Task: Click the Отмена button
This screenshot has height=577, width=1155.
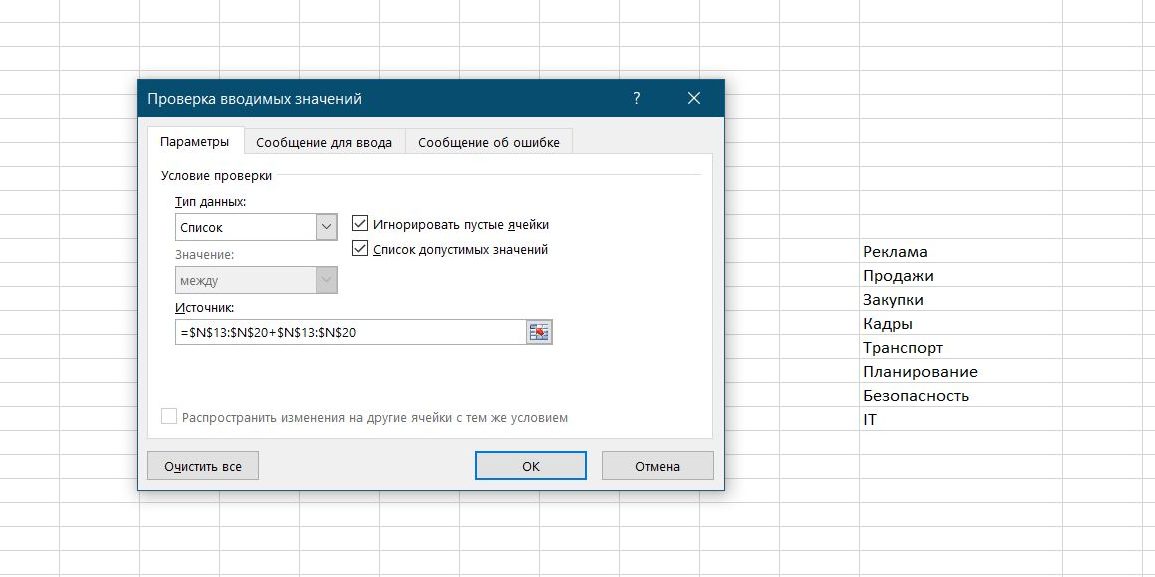Action: pyautogui.click(x=657, y=466)
